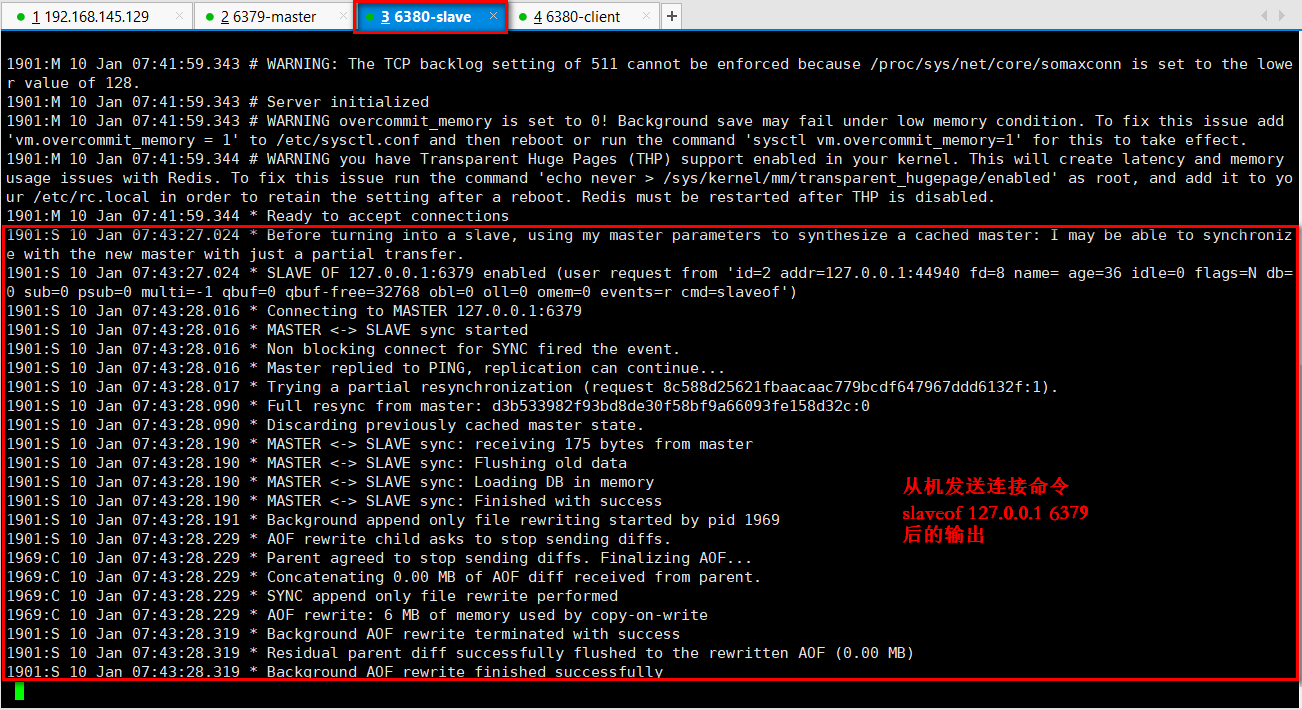Click 'Parent agreed to stop sending diffs' line
1302x710 pixels.
[x=379, y=558]
